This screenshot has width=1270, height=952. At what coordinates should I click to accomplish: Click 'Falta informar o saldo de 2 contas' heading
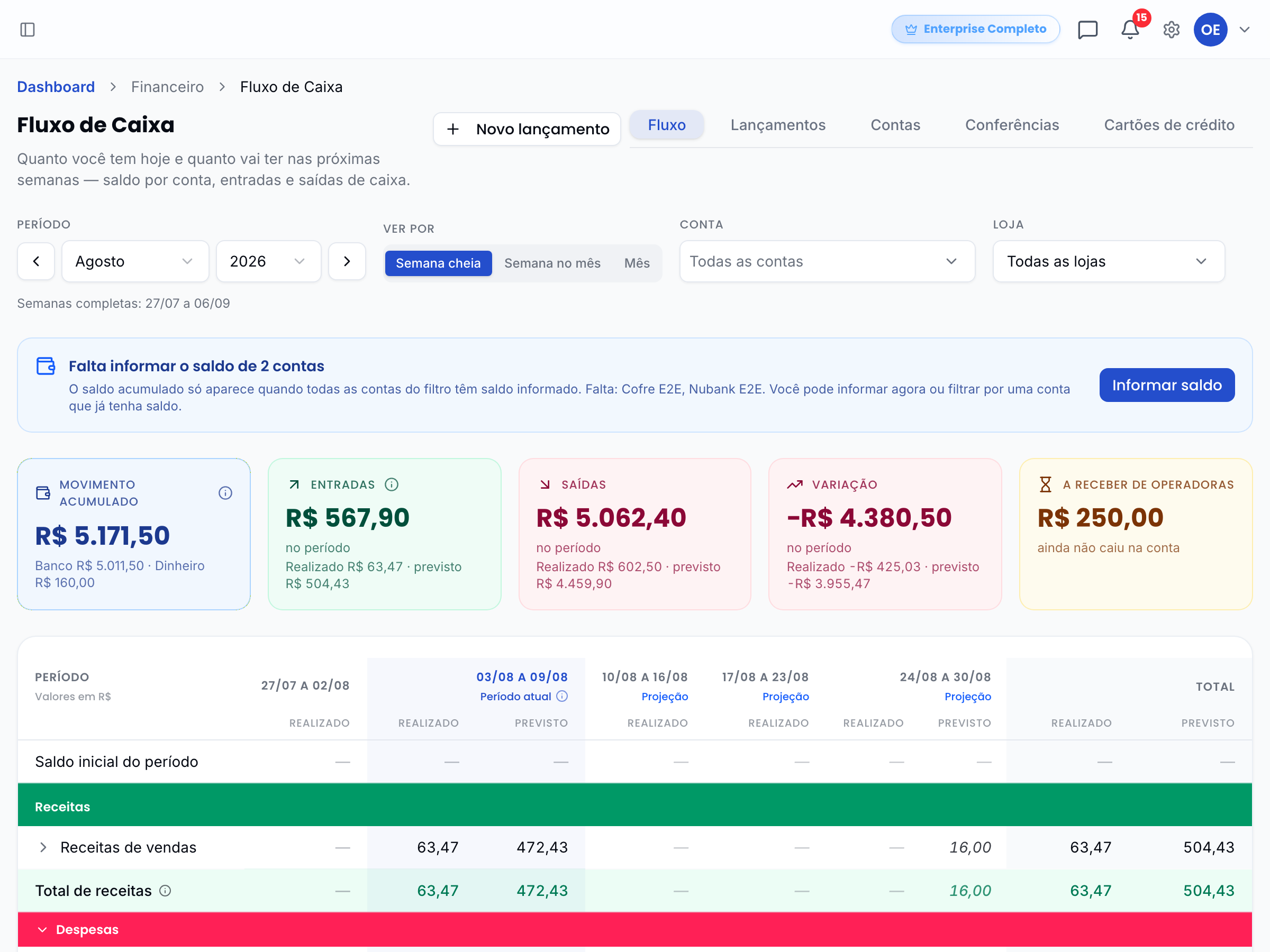[x=196, y=366]
